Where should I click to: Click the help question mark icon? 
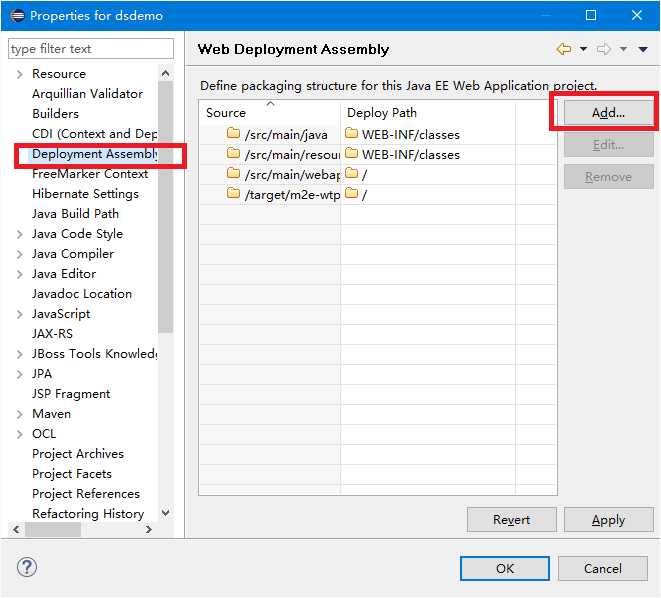27,567
